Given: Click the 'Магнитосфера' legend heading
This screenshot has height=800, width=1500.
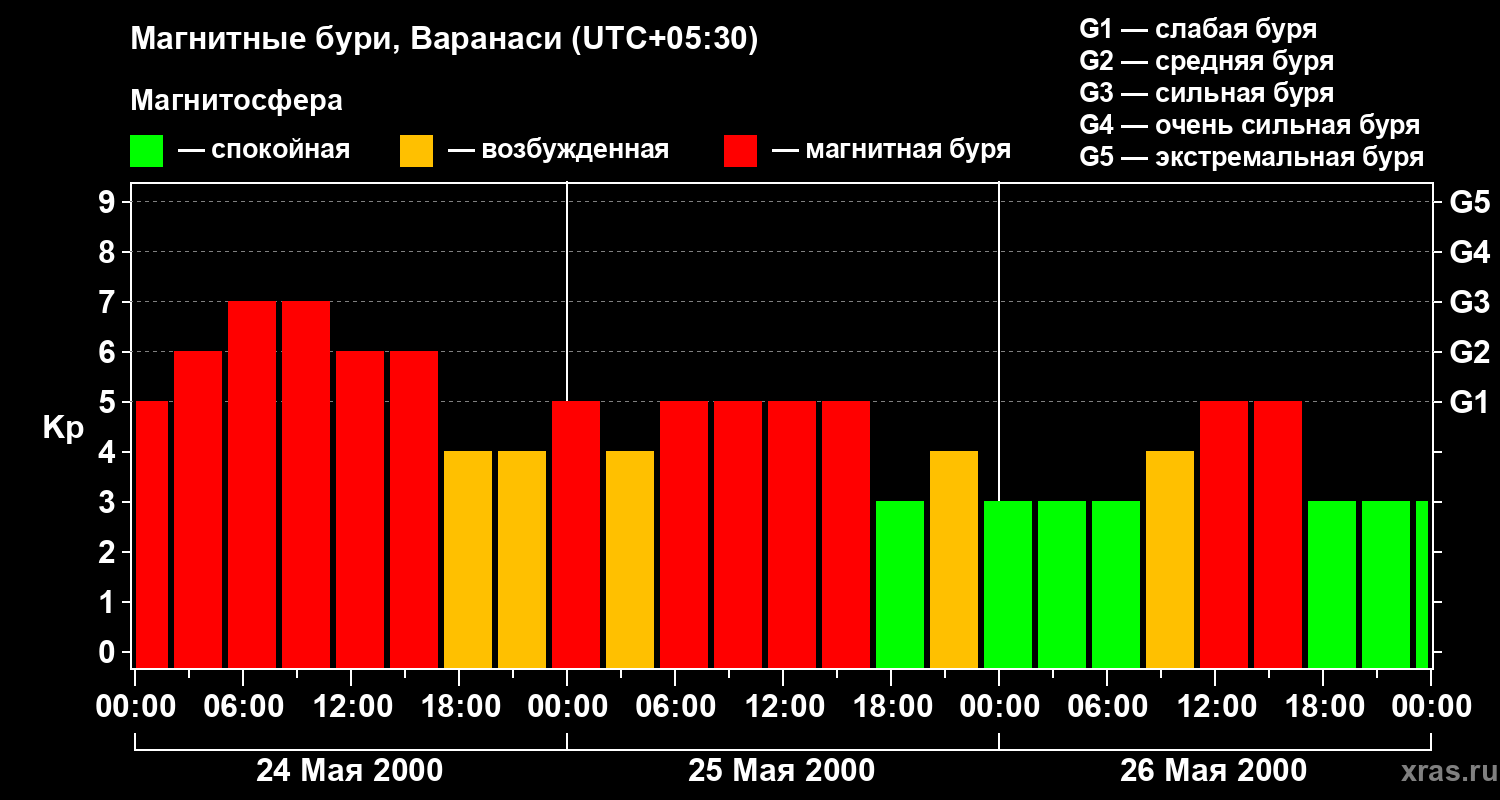Looking at the screenshot, I should coord(237,101).
